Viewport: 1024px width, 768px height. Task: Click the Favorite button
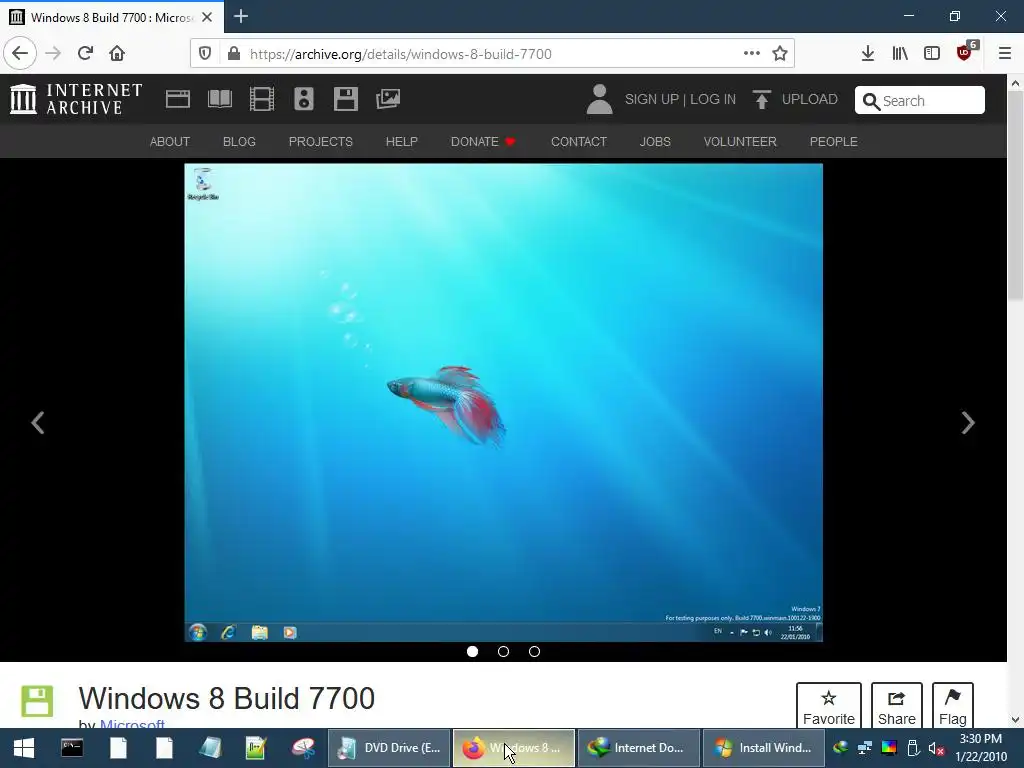click(x=829, y=706)
